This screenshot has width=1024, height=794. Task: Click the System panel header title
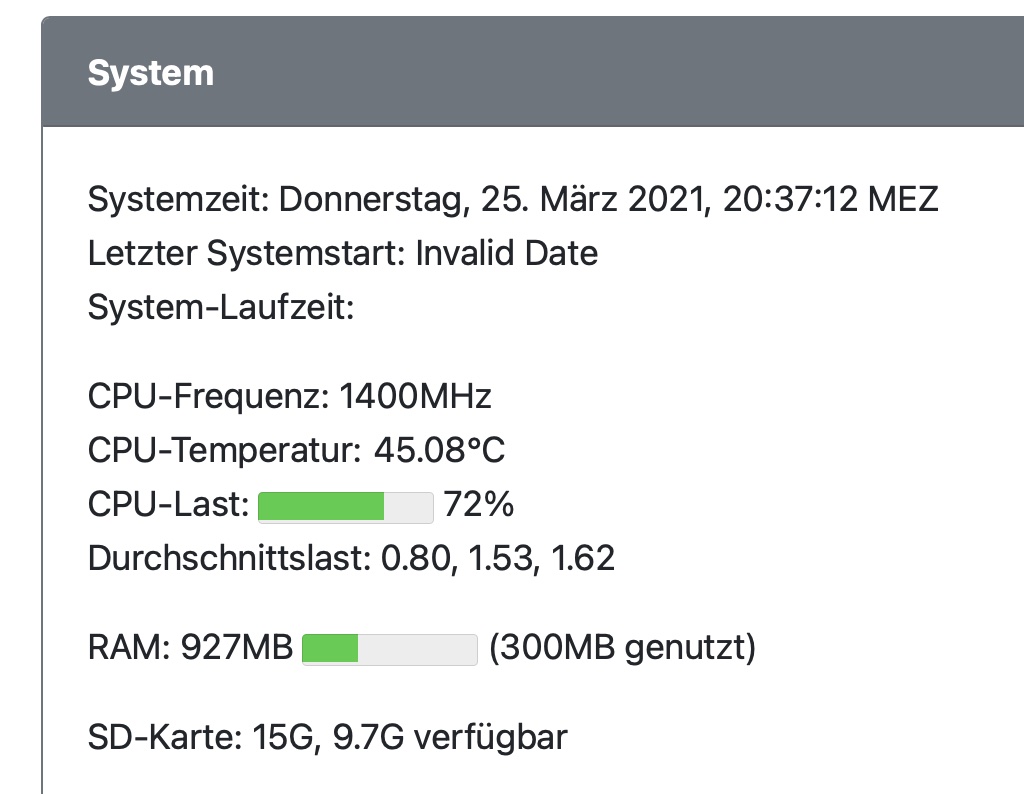click(x=151, y=73)
